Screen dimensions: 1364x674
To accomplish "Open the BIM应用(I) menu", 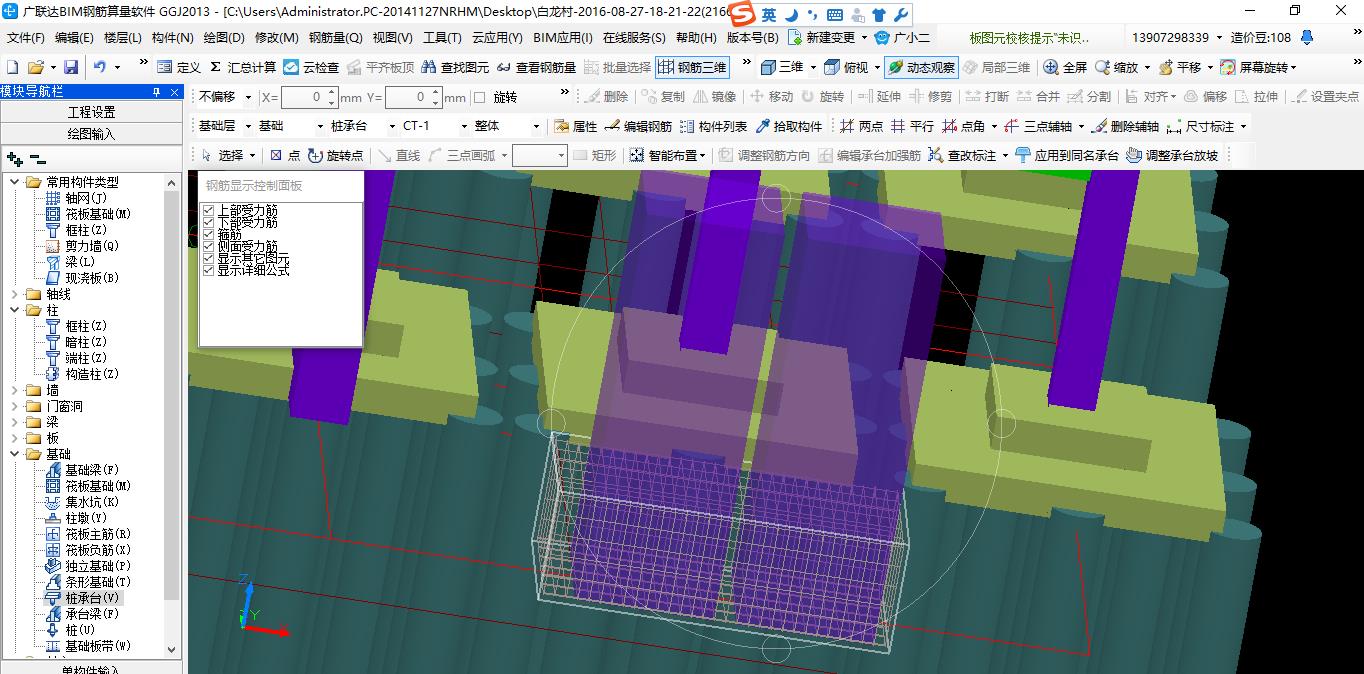I will click(563, 38).
